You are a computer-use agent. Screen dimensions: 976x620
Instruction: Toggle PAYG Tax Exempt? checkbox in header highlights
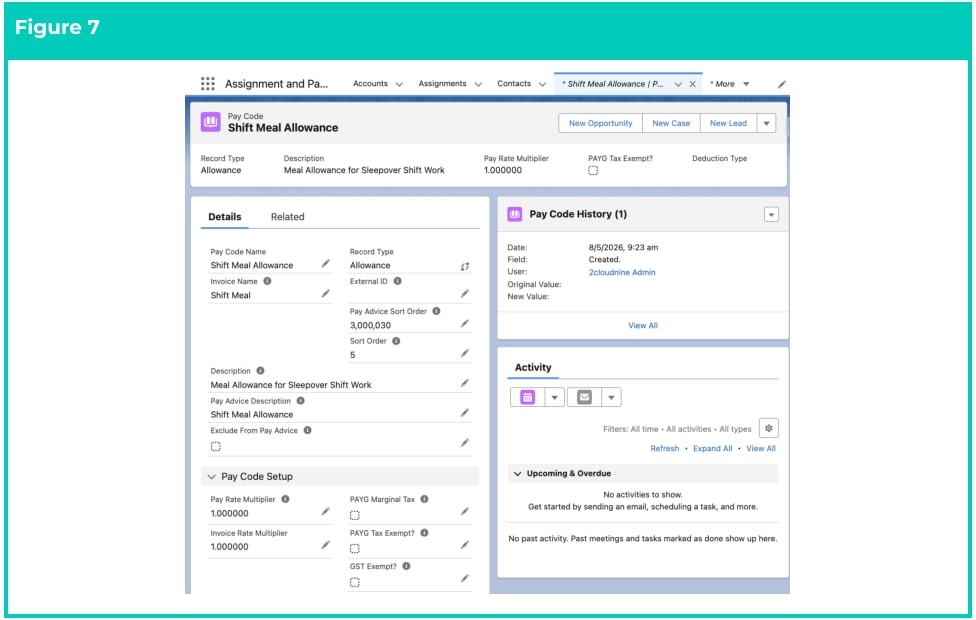(x=593, y=171)
